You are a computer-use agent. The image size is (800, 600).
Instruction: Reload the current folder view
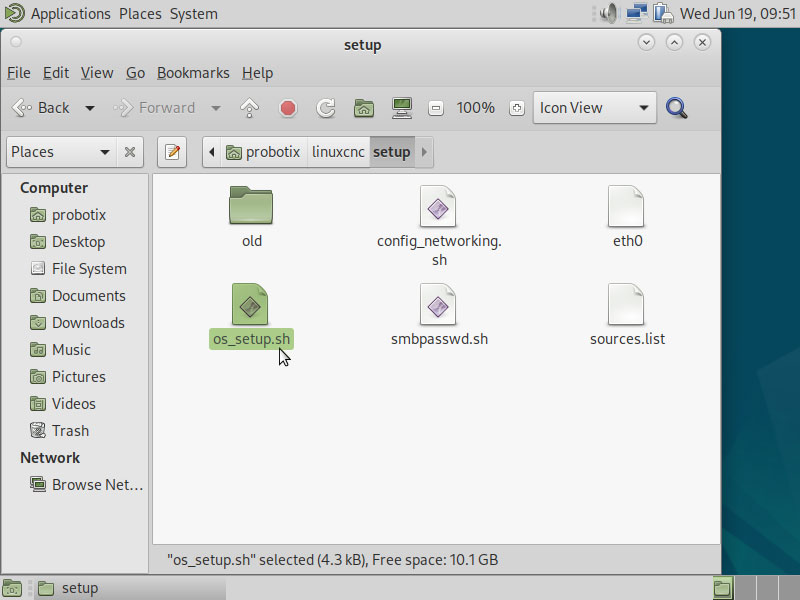click(325, 108)
